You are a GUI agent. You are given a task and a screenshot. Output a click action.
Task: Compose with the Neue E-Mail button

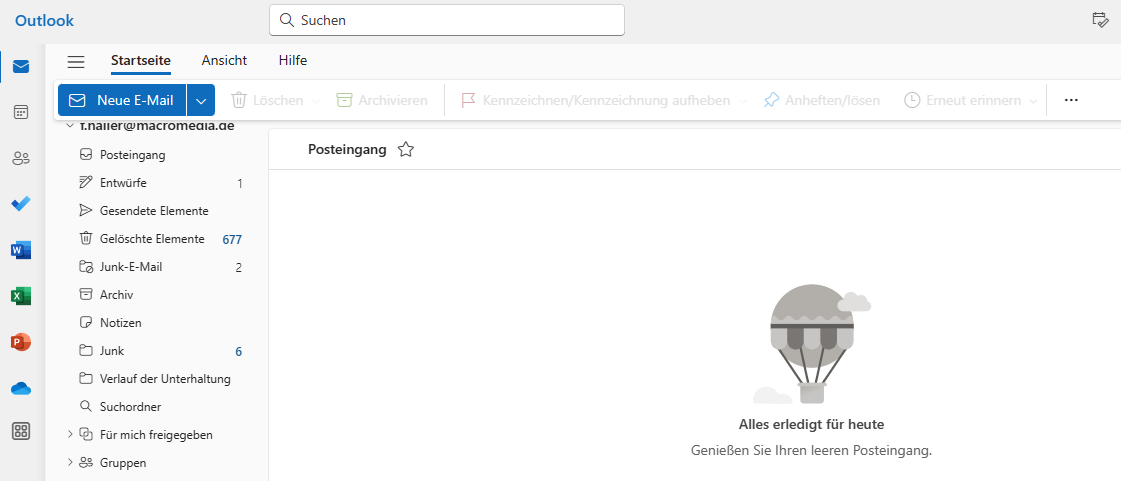pyautogui.click(x=122, y=101)
